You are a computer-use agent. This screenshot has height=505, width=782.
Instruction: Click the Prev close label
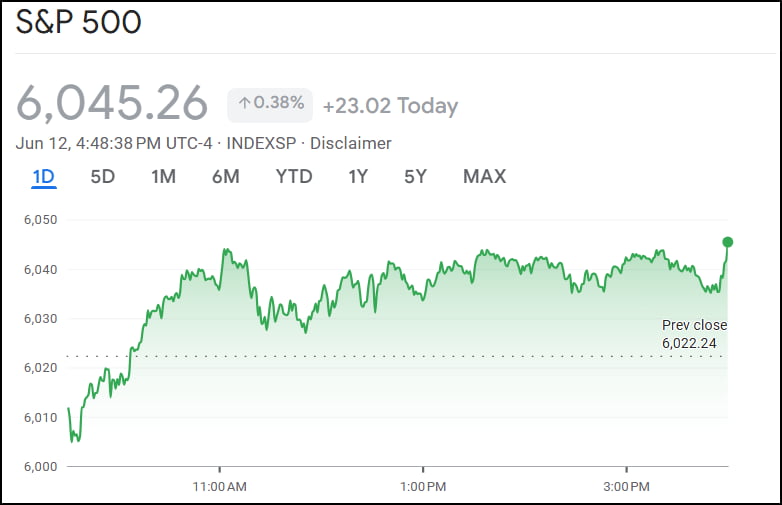click(x=694, y=325)
